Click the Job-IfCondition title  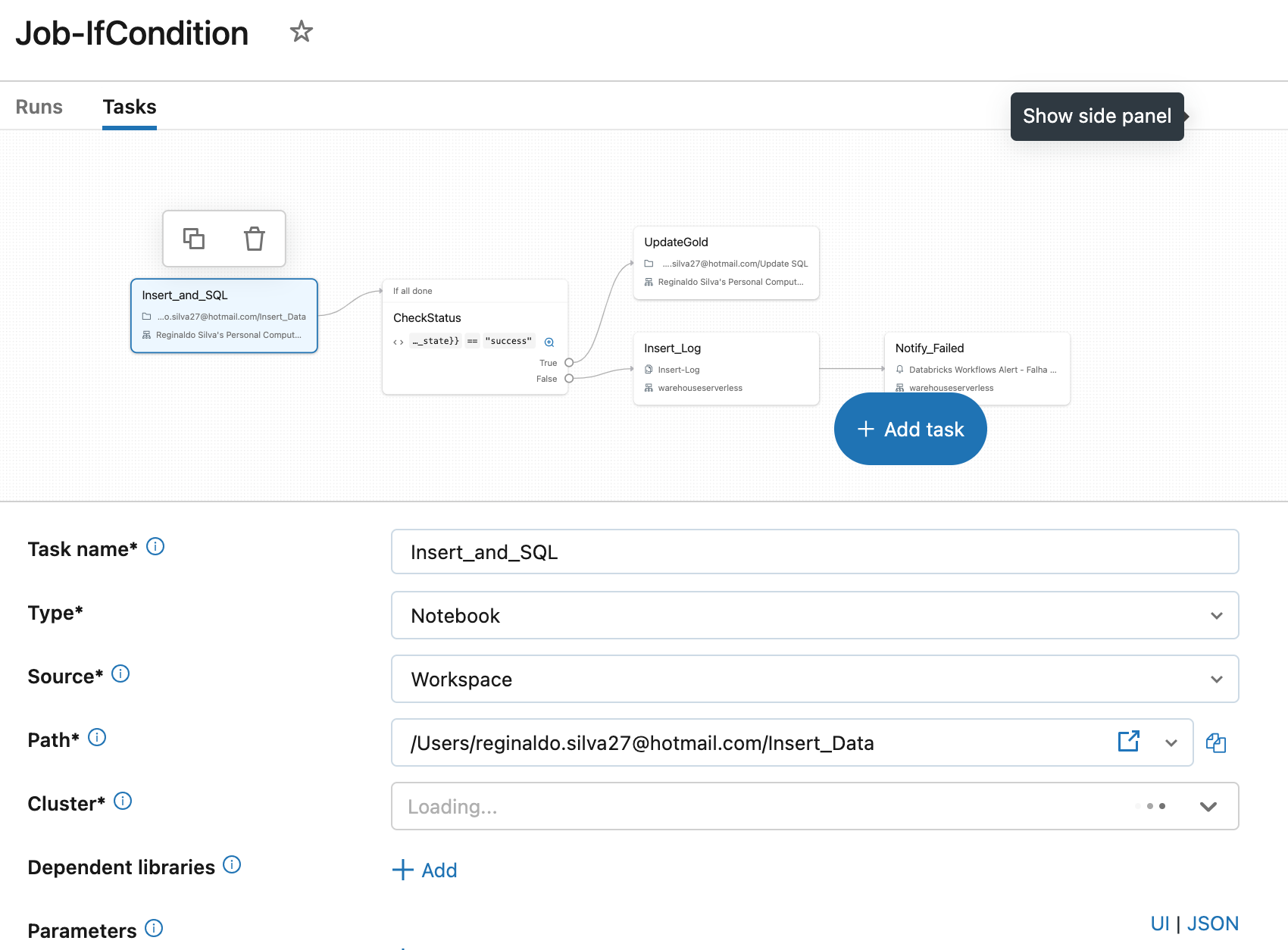(132, 33)
